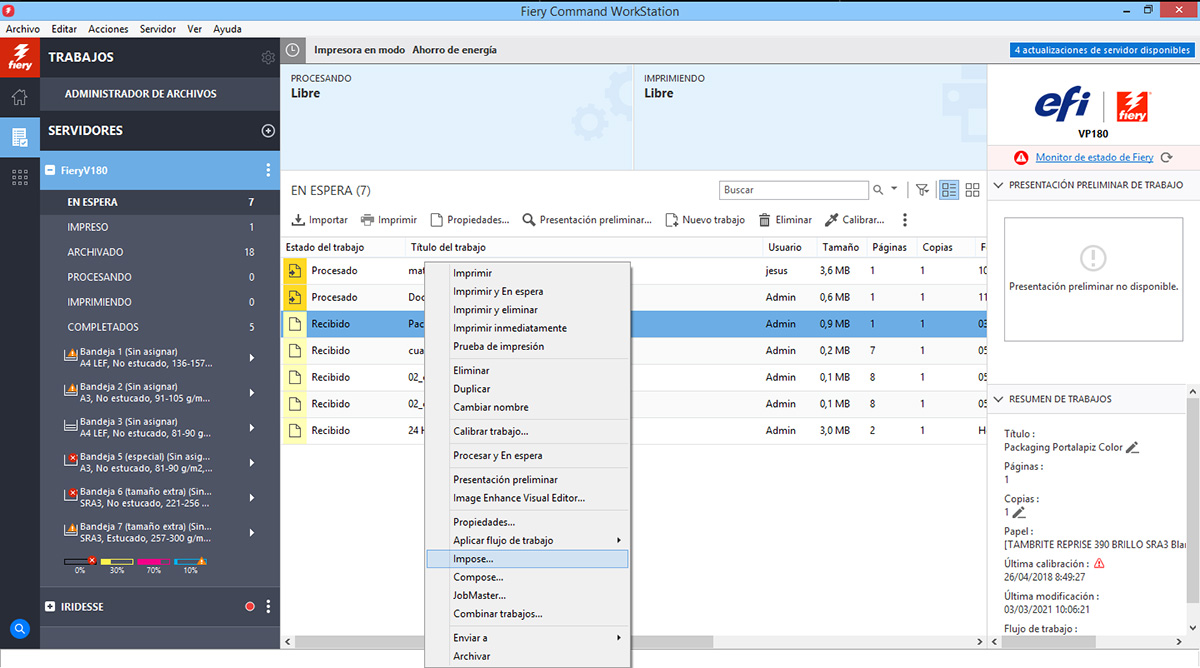Open the apps grid icon in sidebar
1200x668 pixels.
pyautogui.click(x=19, y=177)
